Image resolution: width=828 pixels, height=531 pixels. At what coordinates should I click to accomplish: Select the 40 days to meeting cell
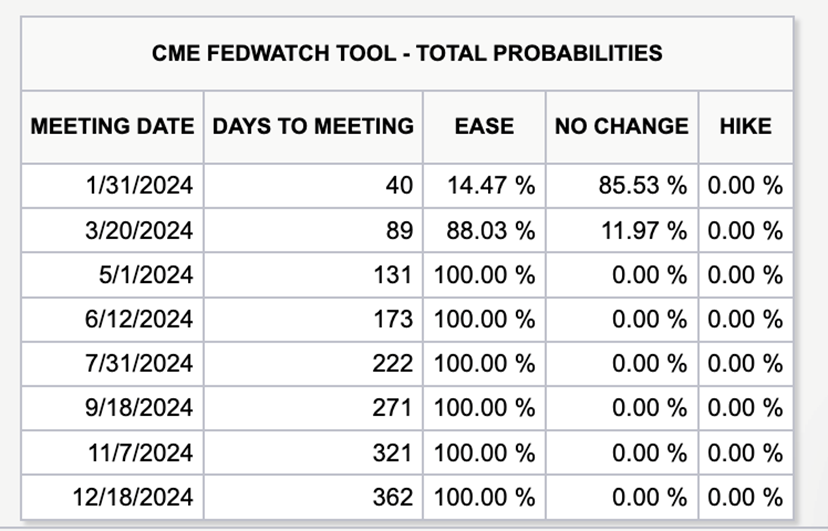400,185
